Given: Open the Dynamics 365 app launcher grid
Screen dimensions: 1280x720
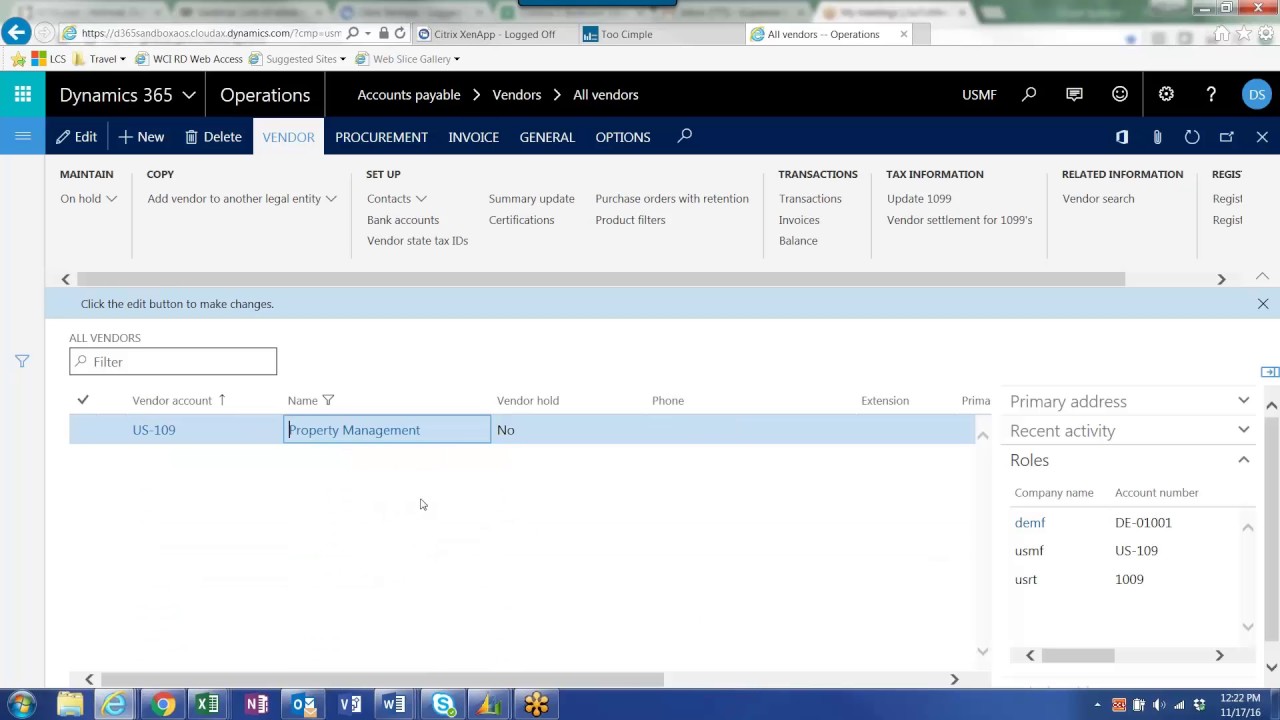Looking at the screenshot, I should [22, 95].
